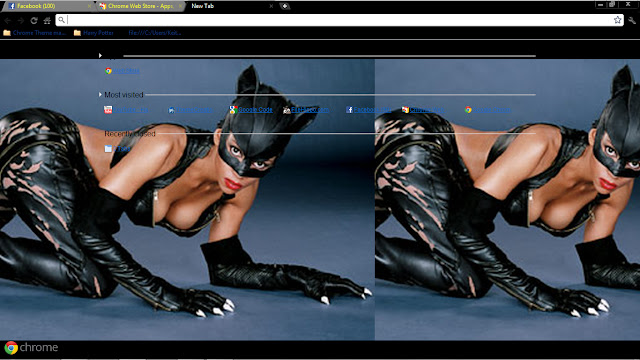Open the Google Chrome most visited link
The width and height of the screenshot is (640, 360).
488,109
